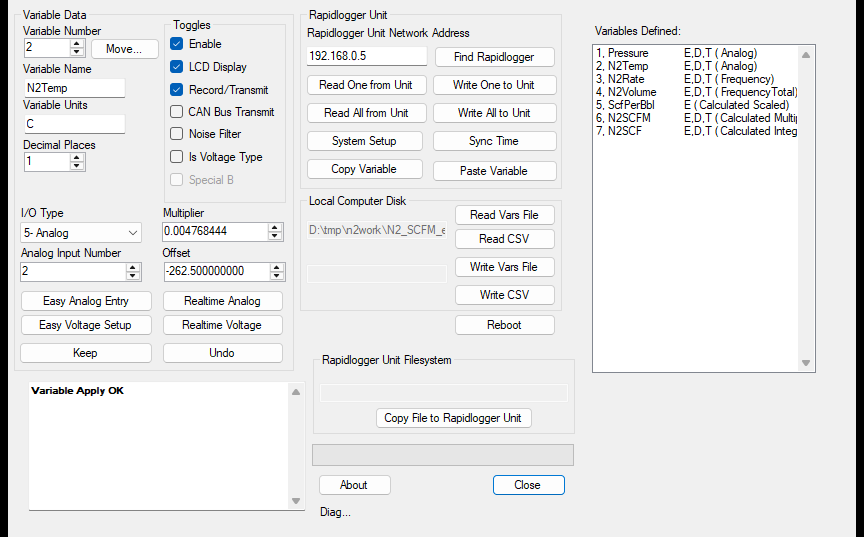The image size is (864, 537).
Task: Select variable 6, N2SCFM in list
Action: point(696,118)
